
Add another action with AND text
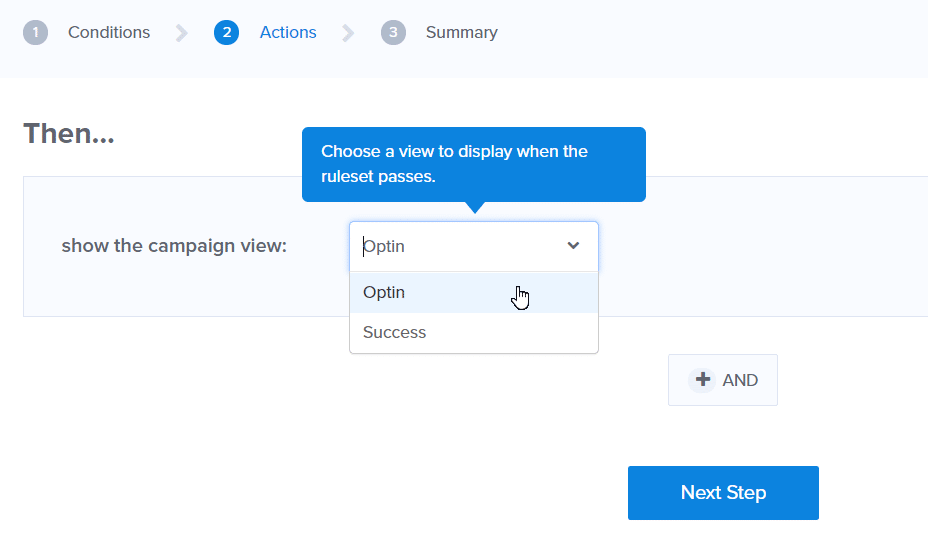click(x=740, y=380)
